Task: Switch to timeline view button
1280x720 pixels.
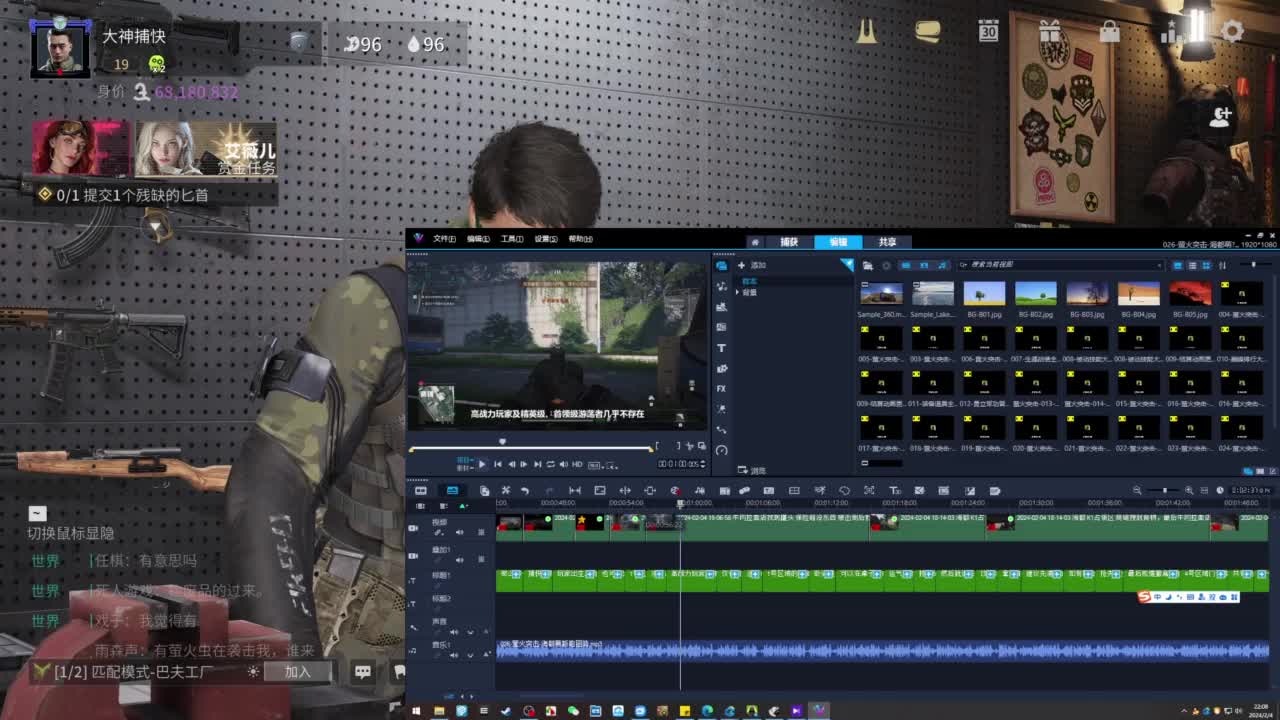Action: coord(452,490)
